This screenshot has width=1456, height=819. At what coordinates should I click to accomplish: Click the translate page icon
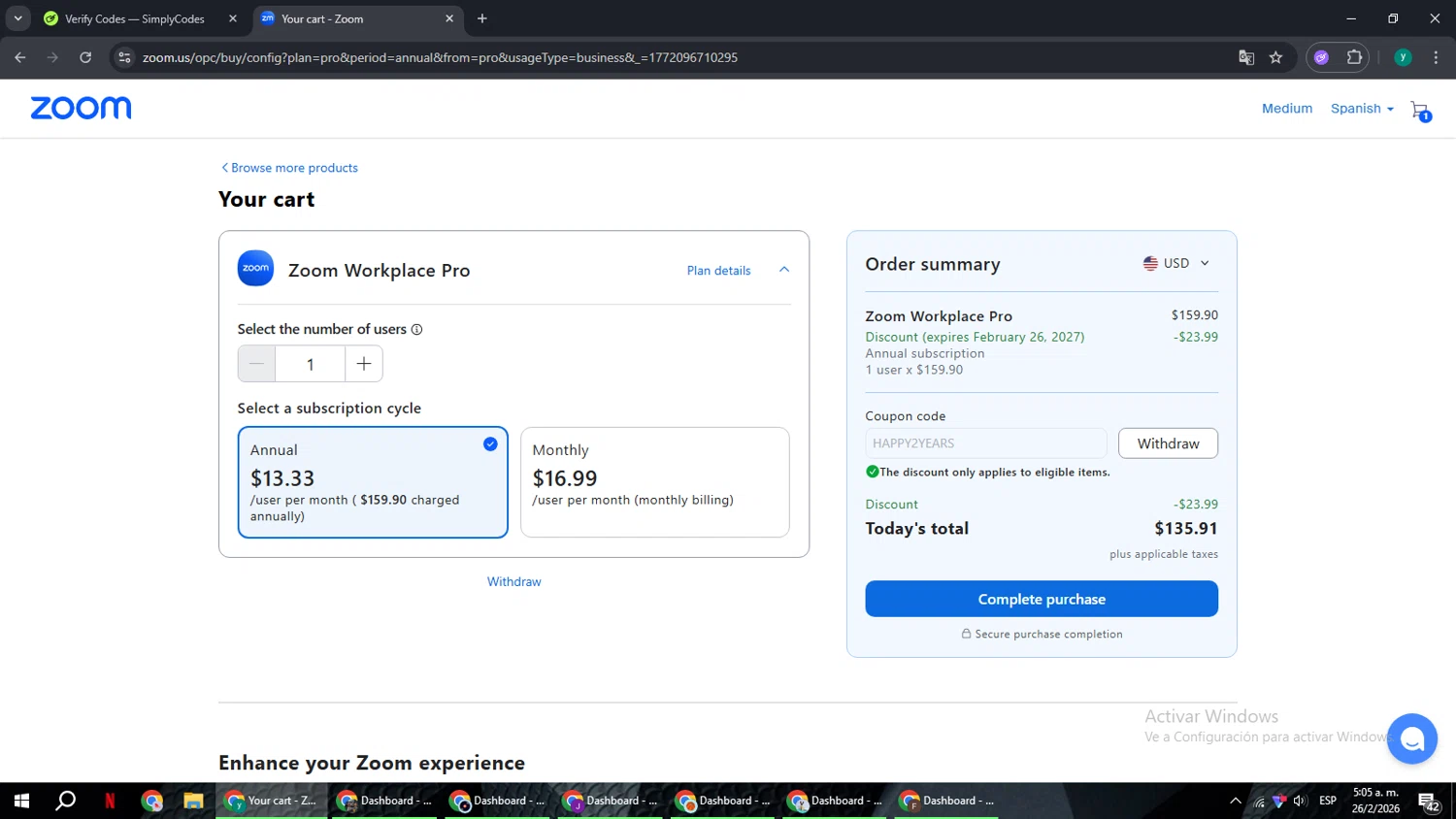pyautogui.click(x=1246, y=58)
